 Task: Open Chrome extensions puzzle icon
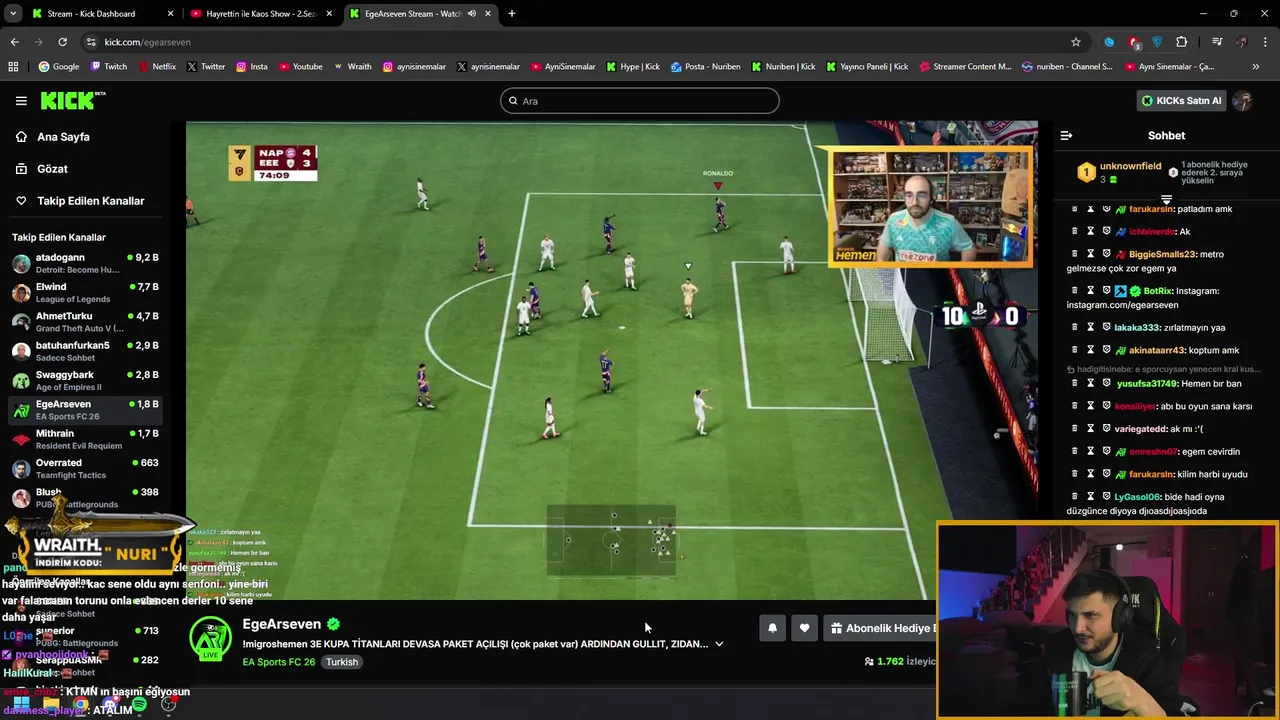[1182, 42]
